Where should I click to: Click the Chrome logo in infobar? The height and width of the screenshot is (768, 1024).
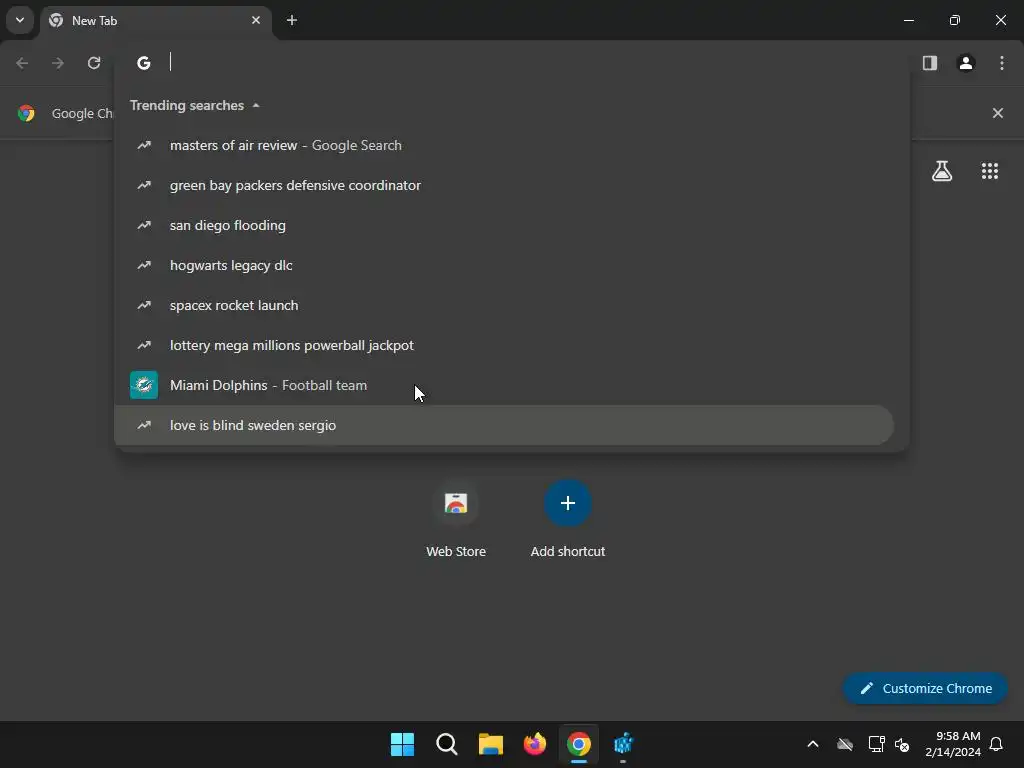coord(26,113)
